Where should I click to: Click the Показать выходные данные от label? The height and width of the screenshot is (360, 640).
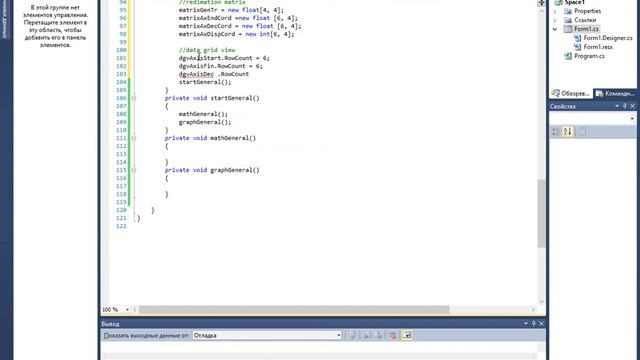click(x=146, y=336)
